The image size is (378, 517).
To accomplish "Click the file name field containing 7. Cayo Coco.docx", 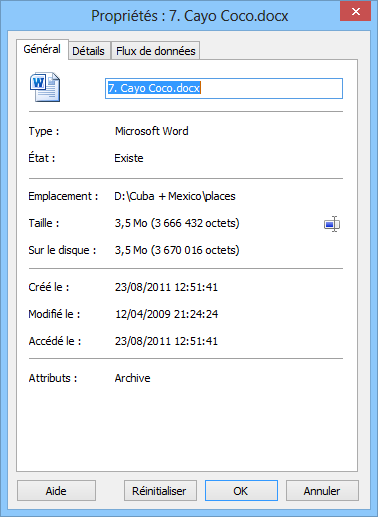I will tap(224, 88).
